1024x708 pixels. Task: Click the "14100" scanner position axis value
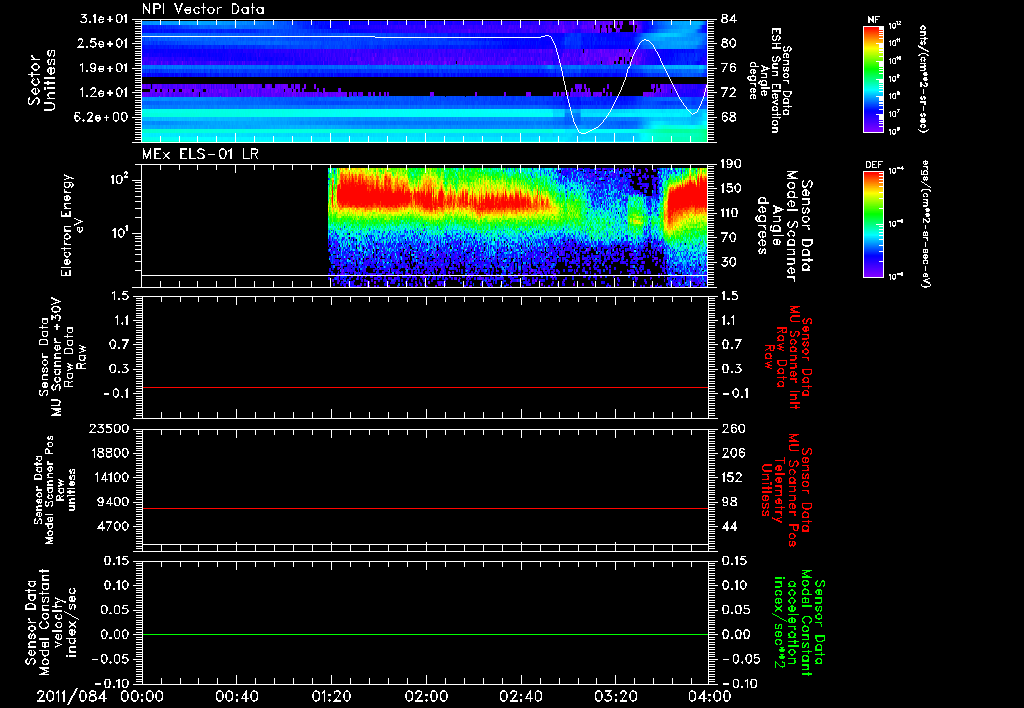109,477
